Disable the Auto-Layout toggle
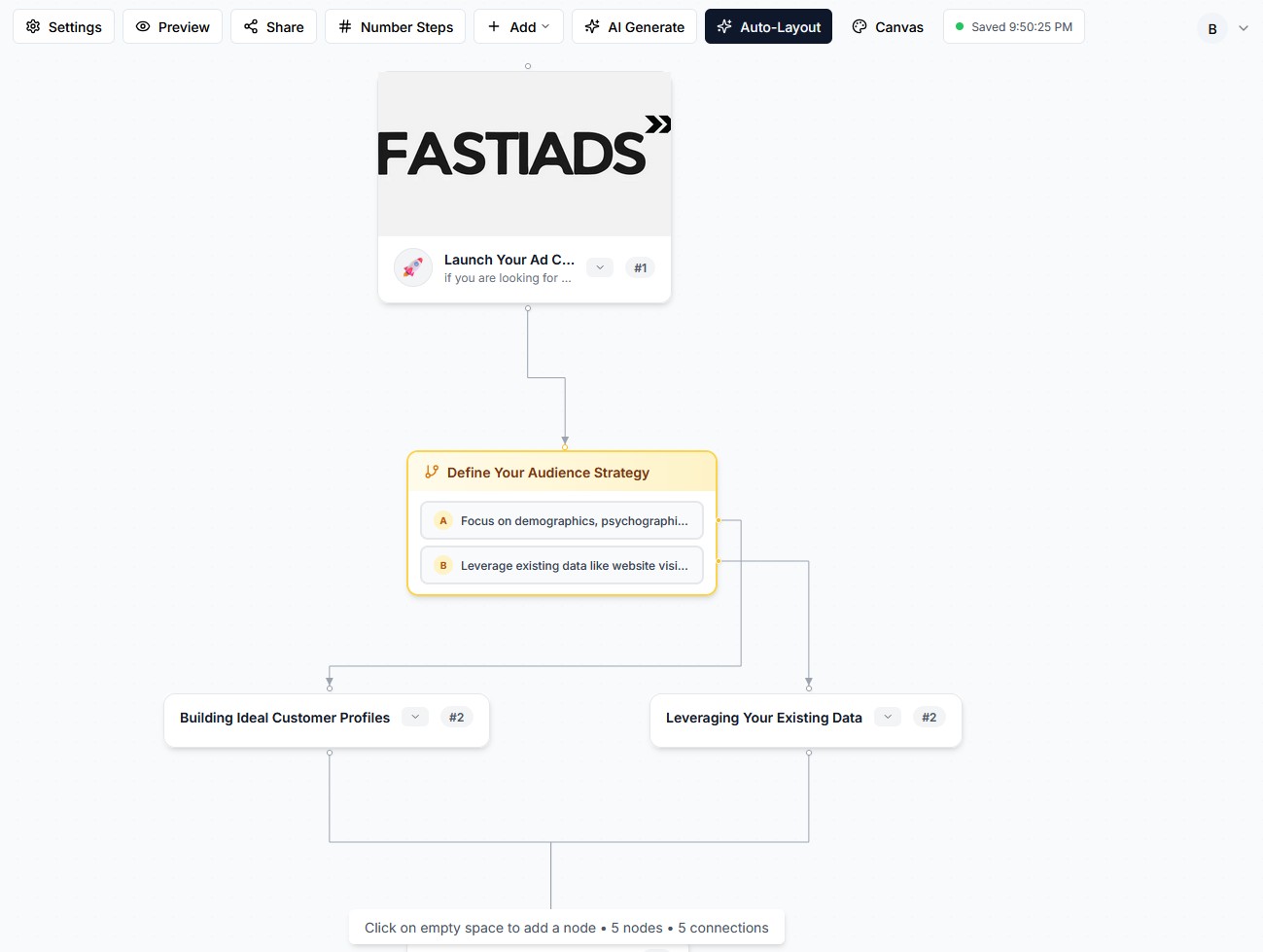The height and width of the screenshot is (952, 1263). coord(768,26)
